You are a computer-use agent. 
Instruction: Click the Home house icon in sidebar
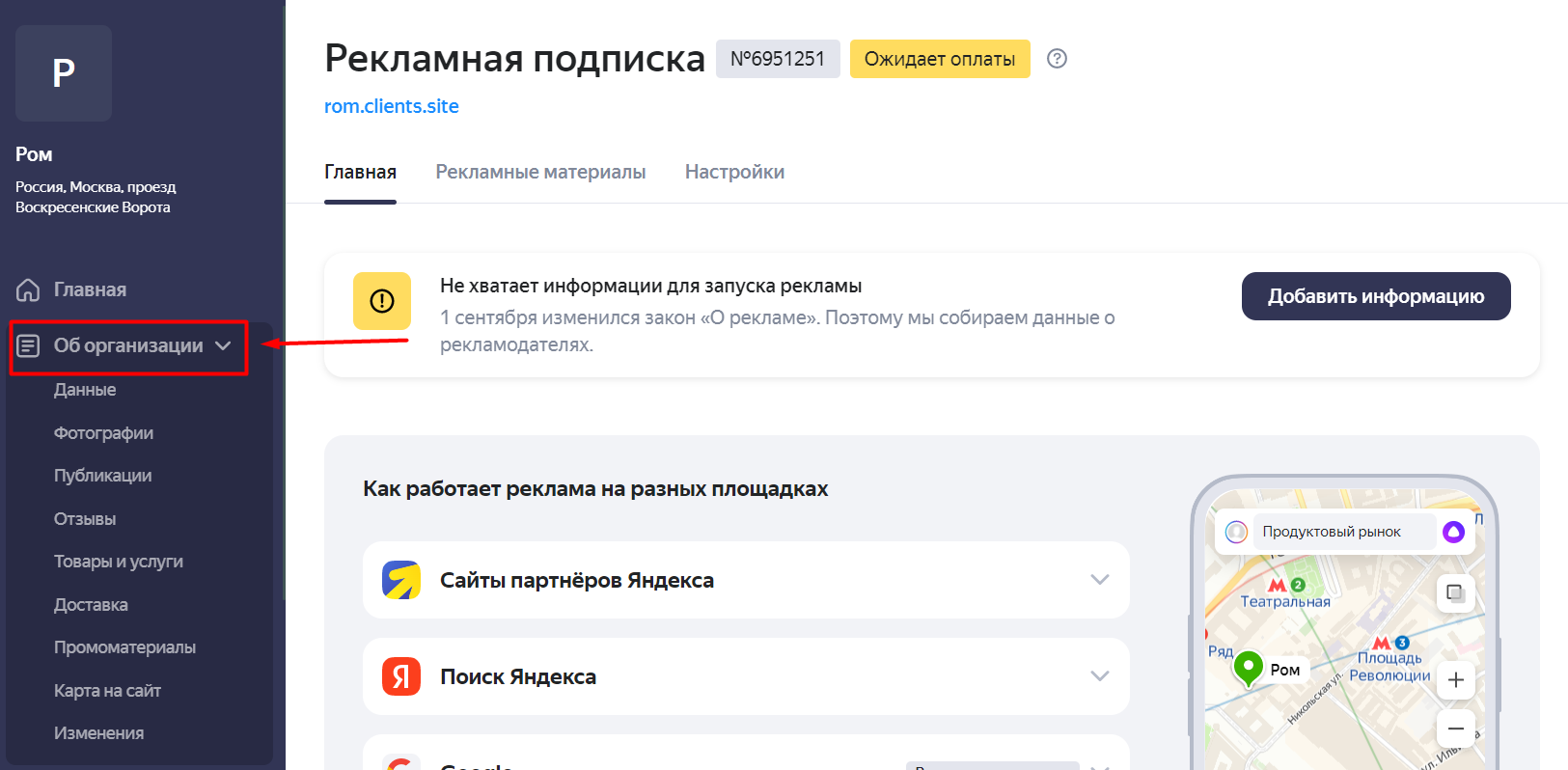click(28, 289)
